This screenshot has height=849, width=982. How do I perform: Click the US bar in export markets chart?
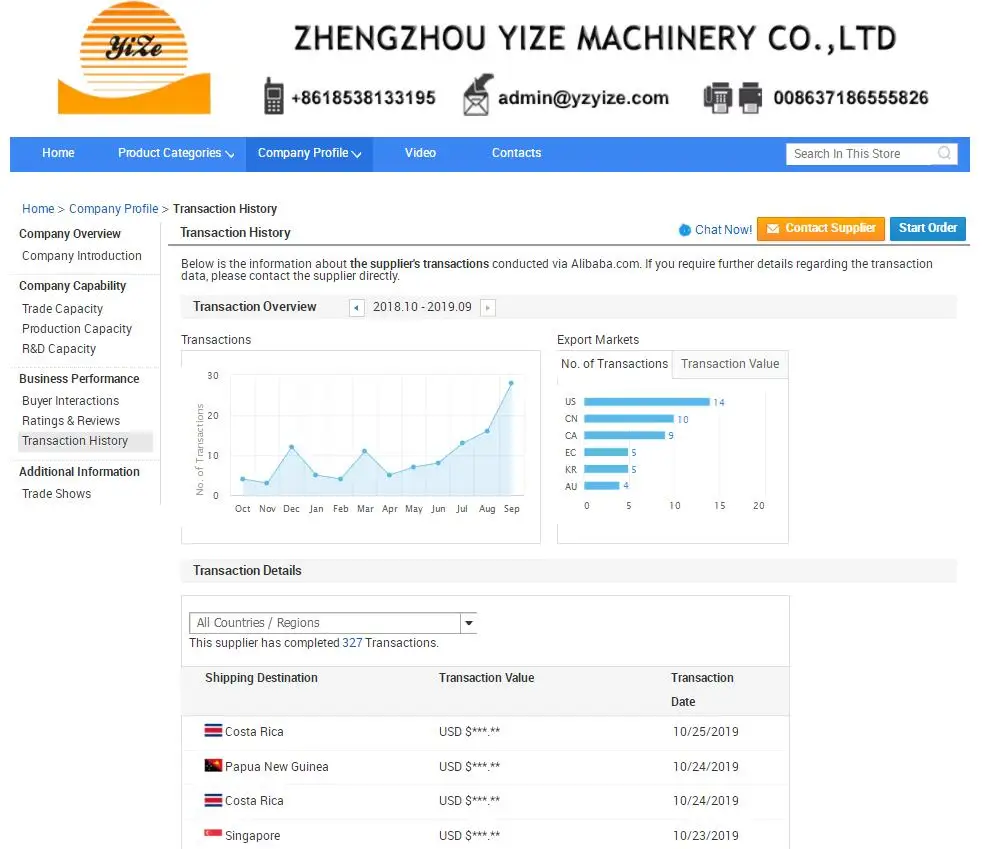(646, 402)
